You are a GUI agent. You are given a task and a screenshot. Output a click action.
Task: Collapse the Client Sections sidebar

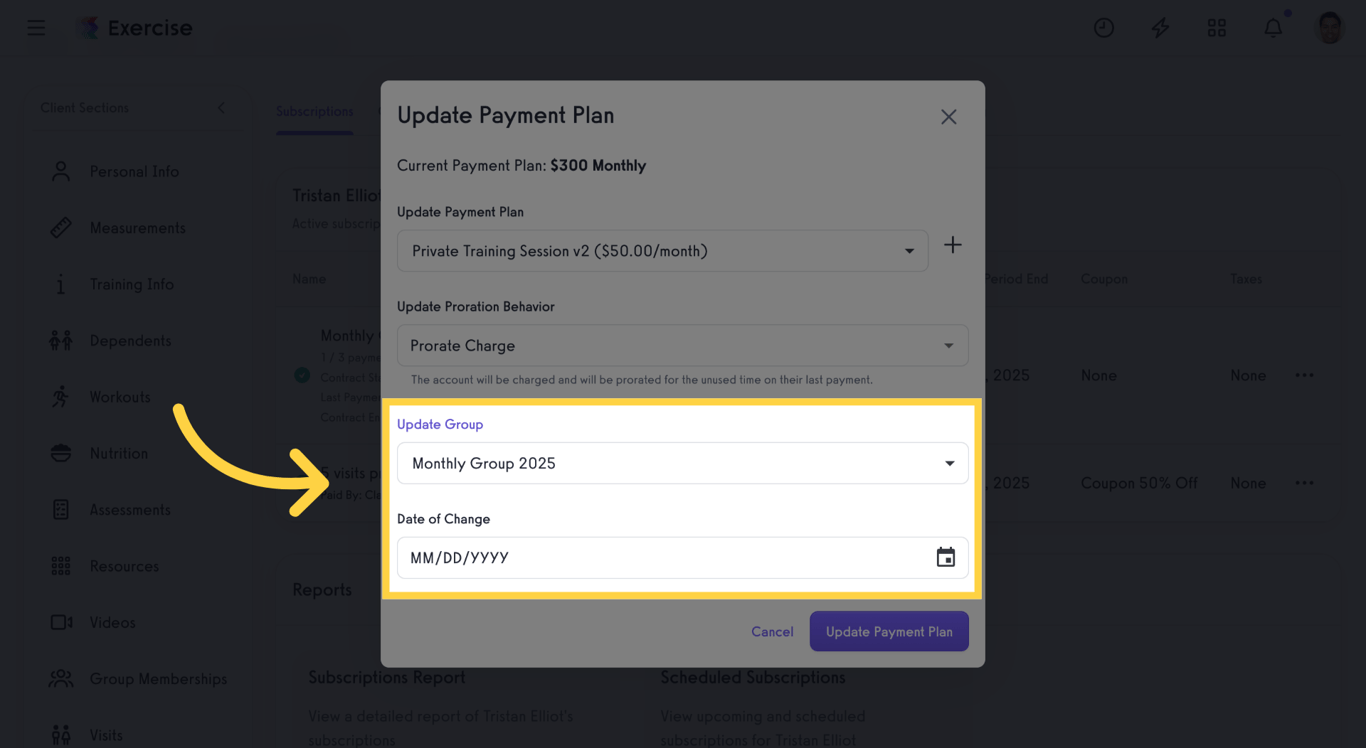point(221,108)
